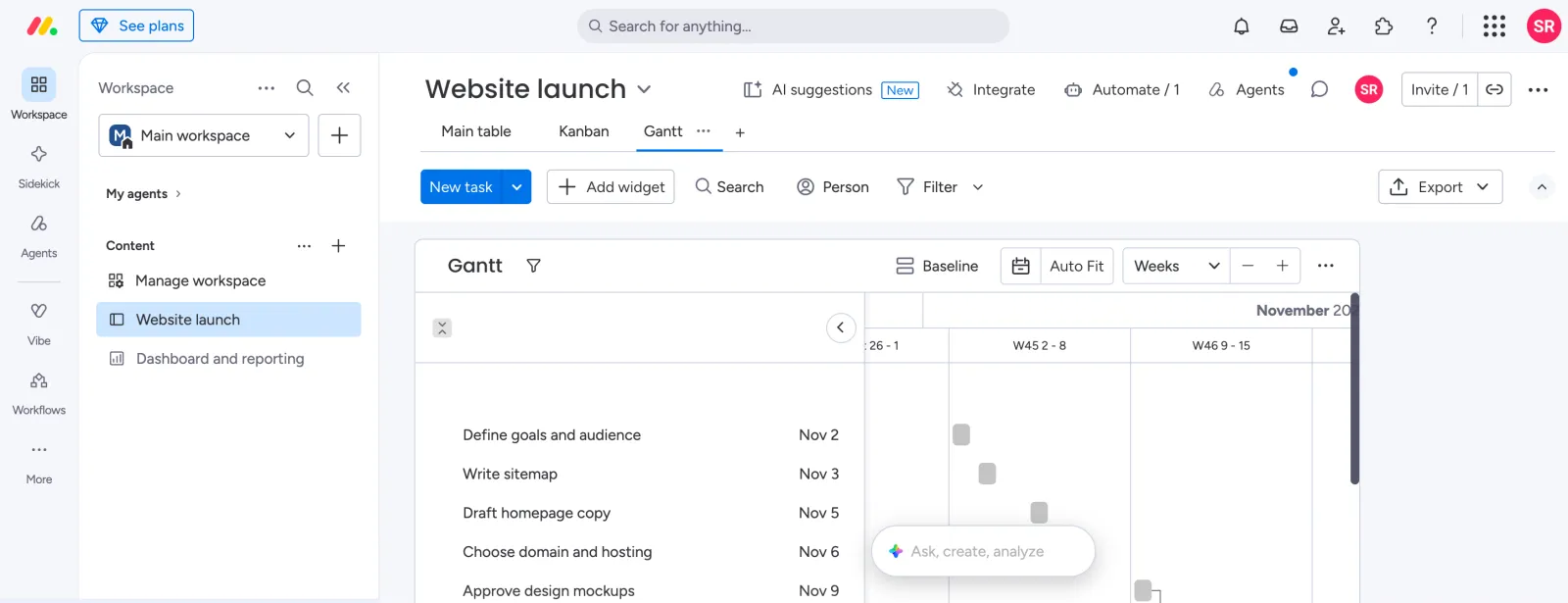
Task: Copy board link icon next to Invite
Action: 1494,89
